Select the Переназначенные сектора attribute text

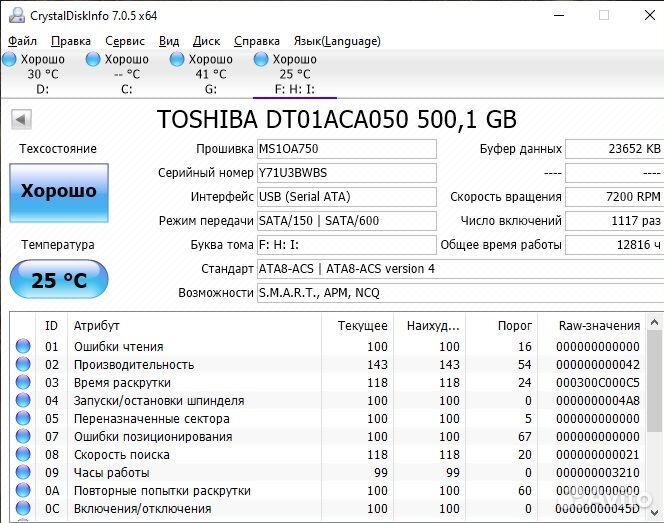tap(152, 418)
